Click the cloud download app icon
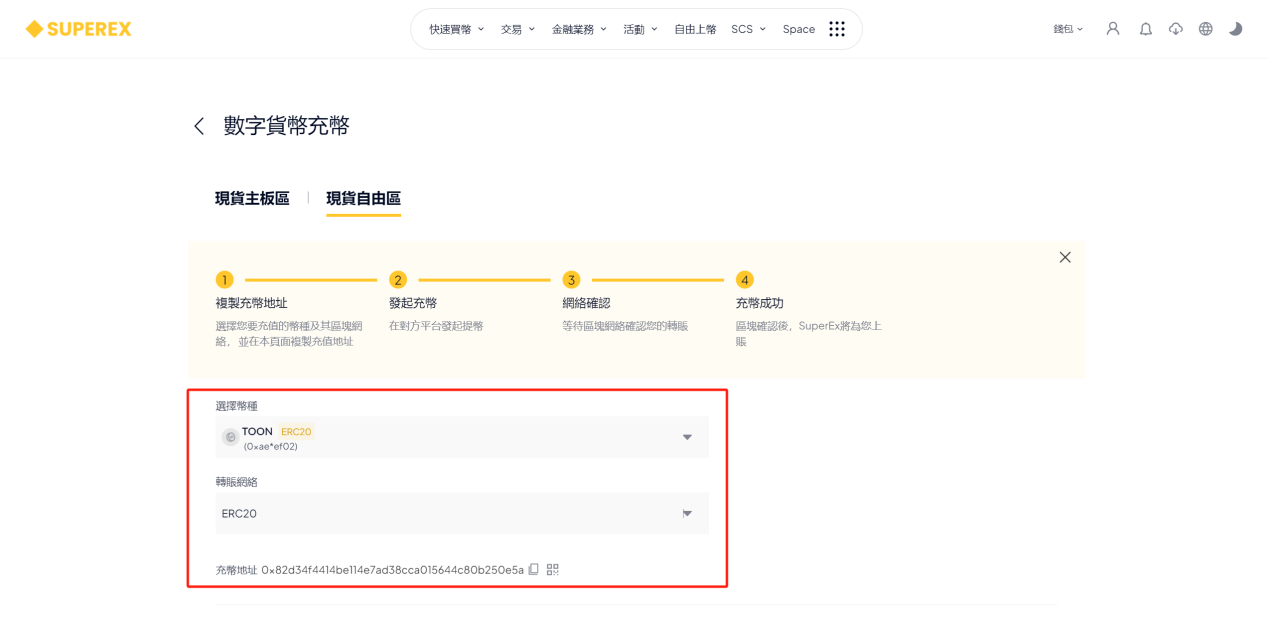1269x640 pixels. 1176,29
